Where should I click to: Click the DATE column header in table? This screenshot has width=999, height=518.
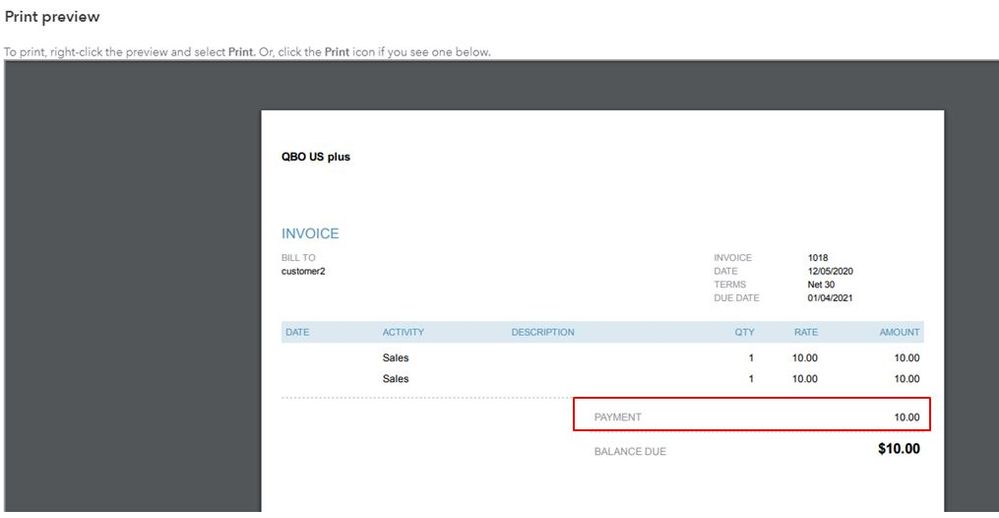pyautogui.click(x=298, y=332)
